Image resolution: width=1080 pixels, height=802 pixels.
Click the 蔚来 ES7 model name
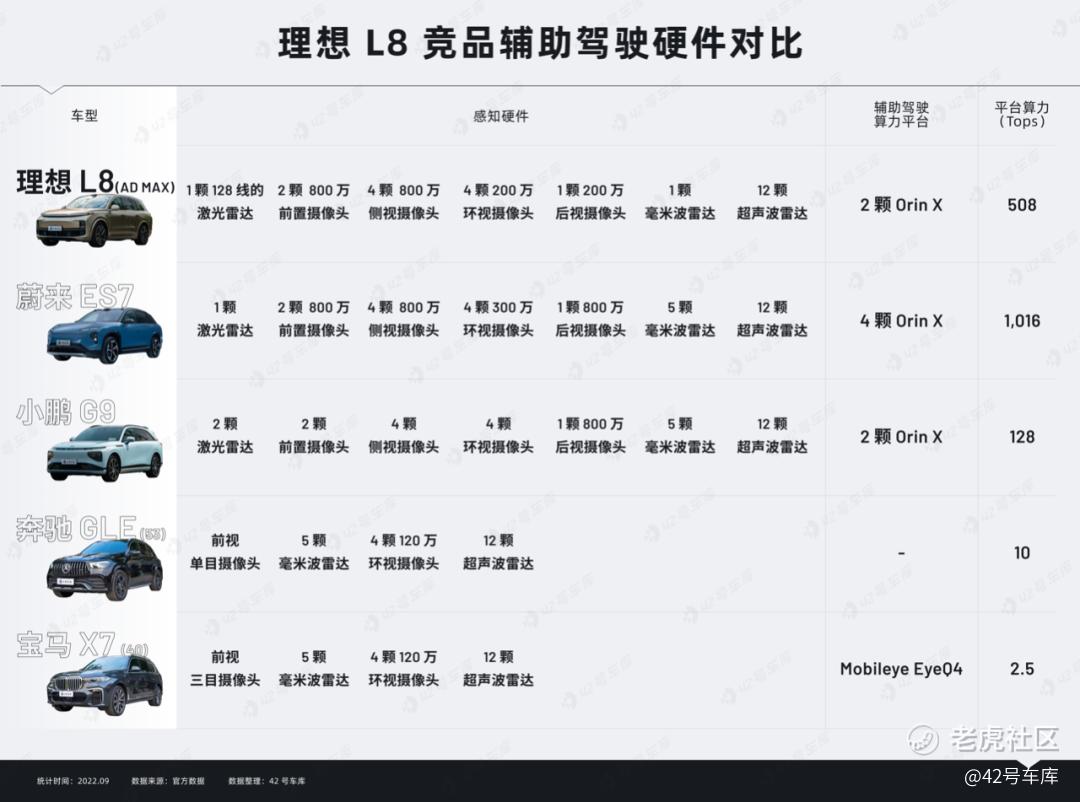[x=74, y=296]
